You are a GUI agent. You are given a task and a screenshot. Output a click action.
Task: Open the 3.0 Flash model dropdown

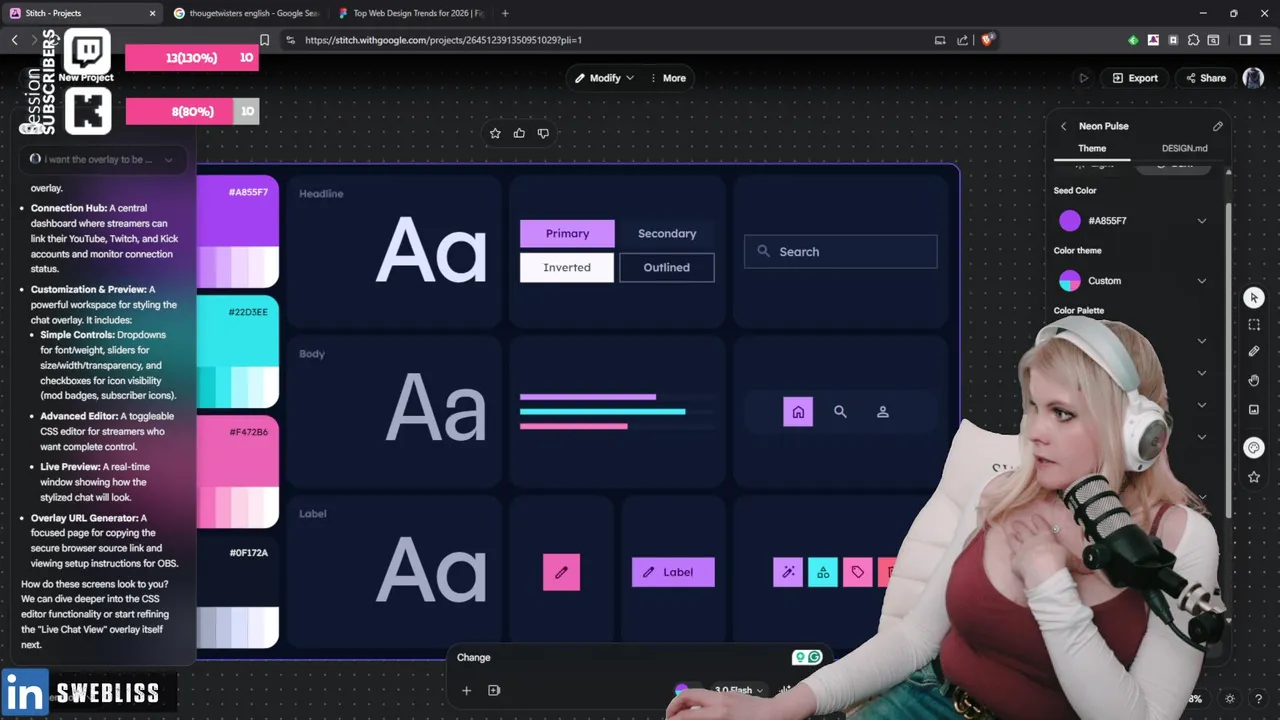point(738,690)
